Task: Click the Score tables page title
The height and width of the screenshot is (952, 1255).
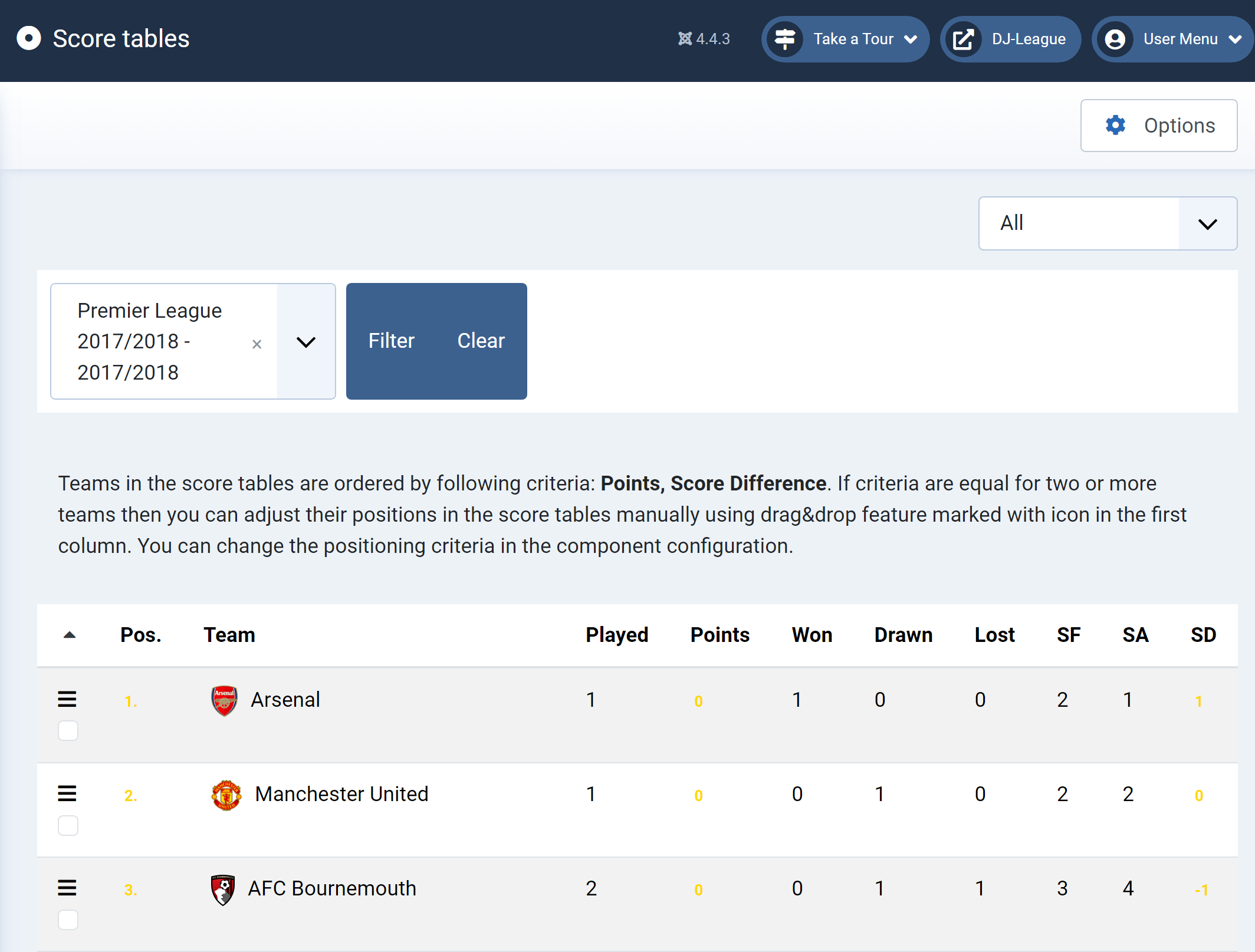Action: point(121,39)
